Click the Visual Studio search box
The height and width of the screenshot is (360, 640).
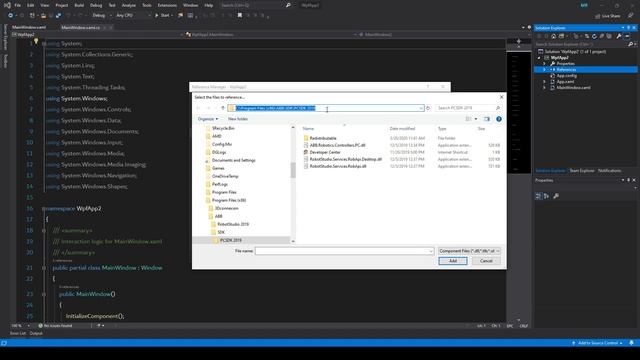[255, 5]
